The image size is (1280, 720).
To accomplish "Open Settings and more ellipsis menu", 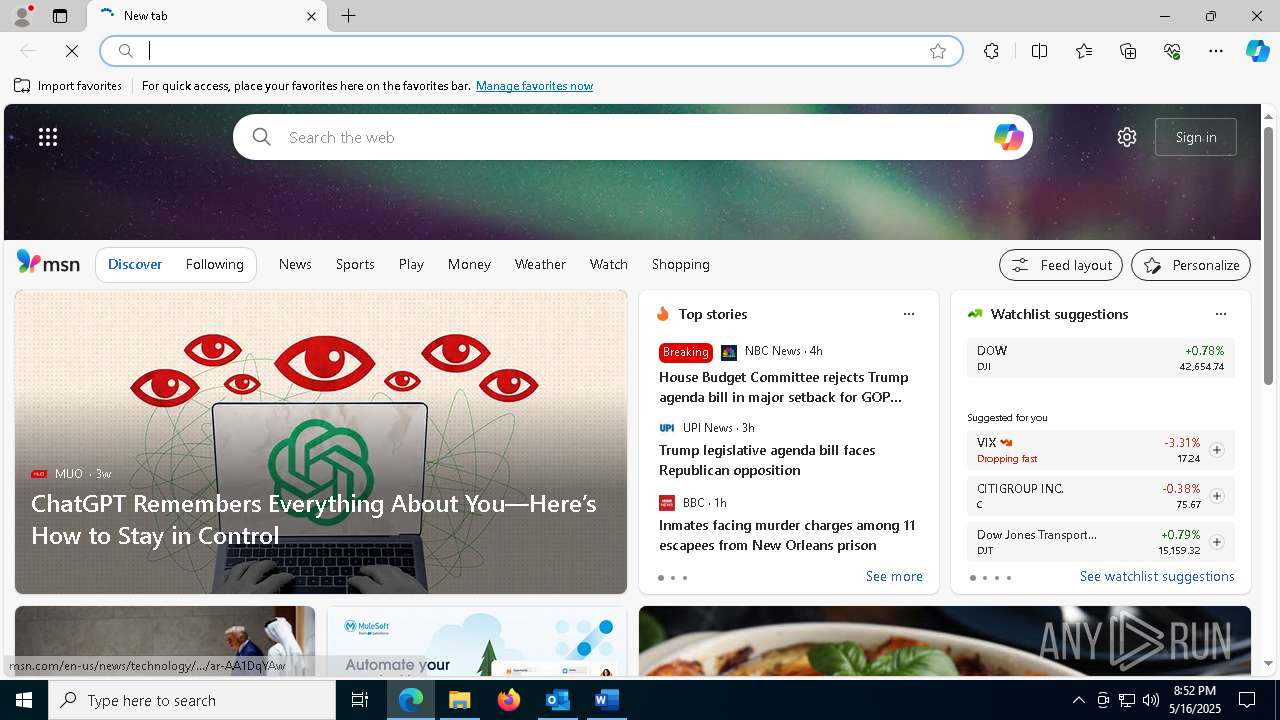I will tap(1216, 51).
